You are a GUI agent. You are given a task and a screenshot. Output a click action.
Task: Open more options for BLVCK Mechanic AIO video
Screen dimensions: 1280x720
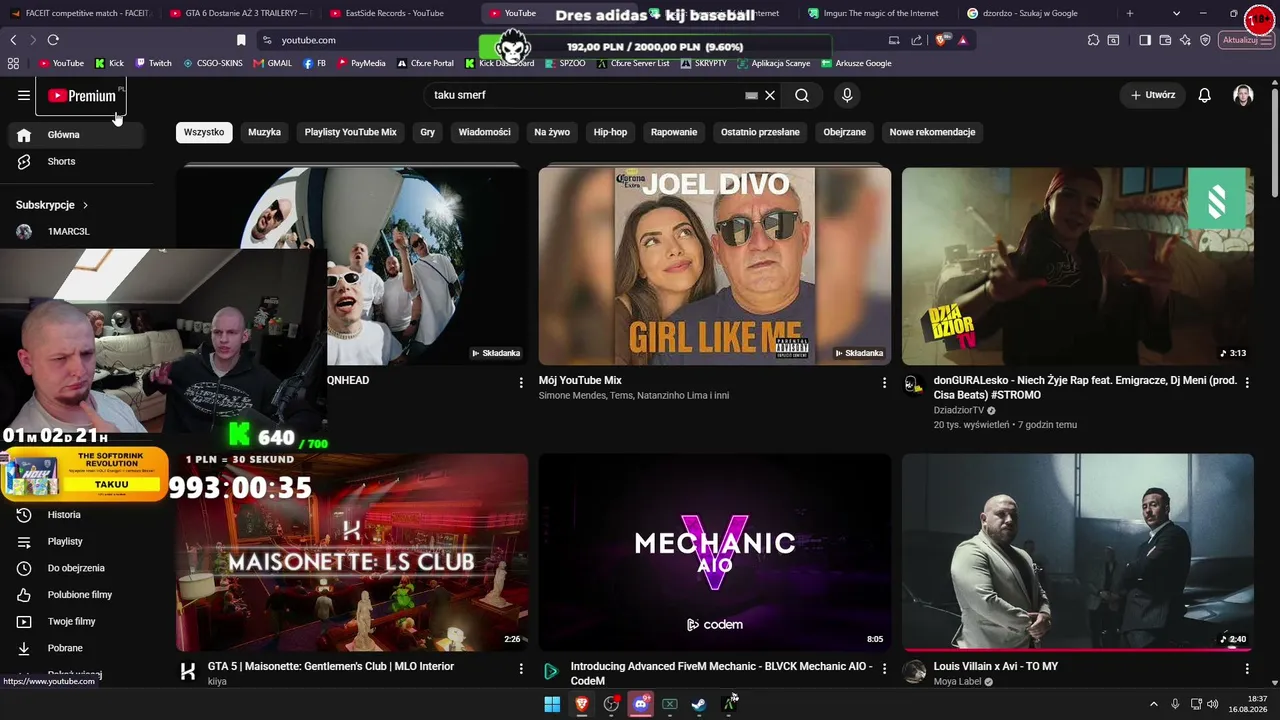[884, 669]
